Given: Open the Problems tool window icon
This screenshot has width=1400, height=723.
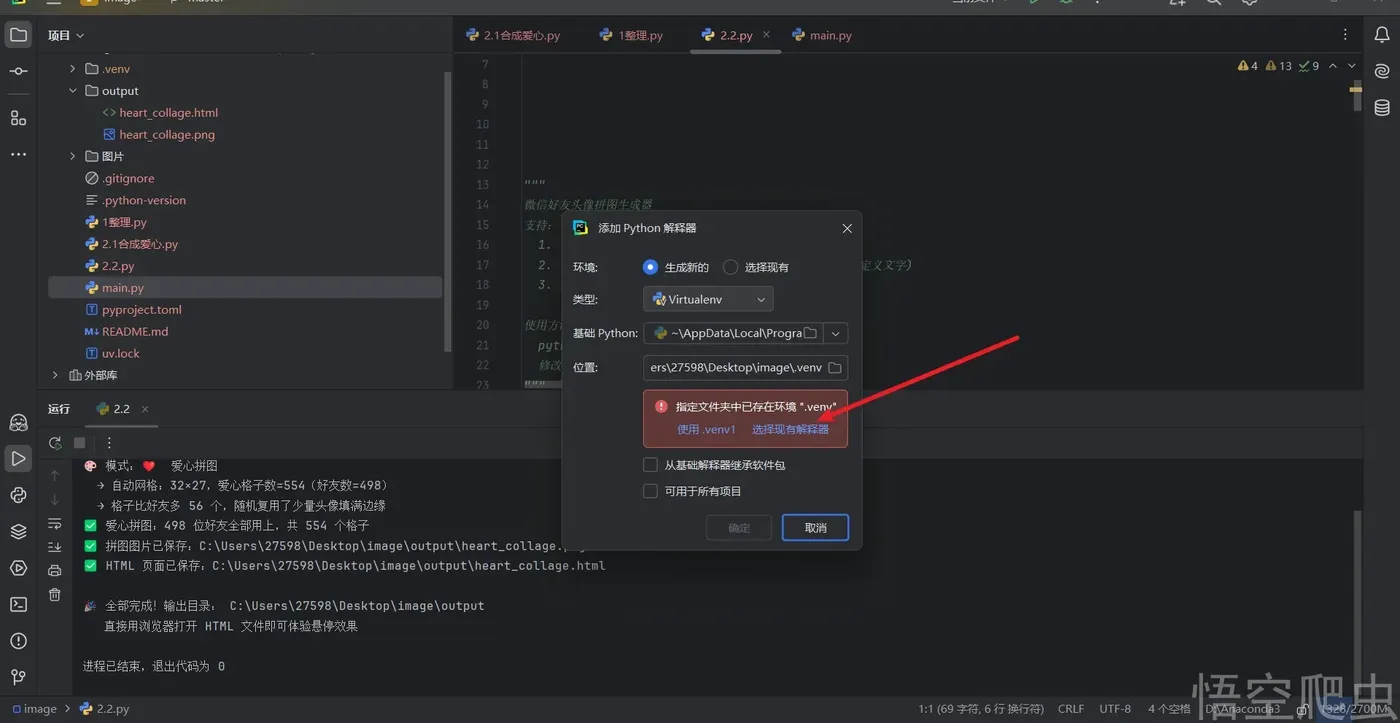Looking at the screenshot, I should [18, 641].
